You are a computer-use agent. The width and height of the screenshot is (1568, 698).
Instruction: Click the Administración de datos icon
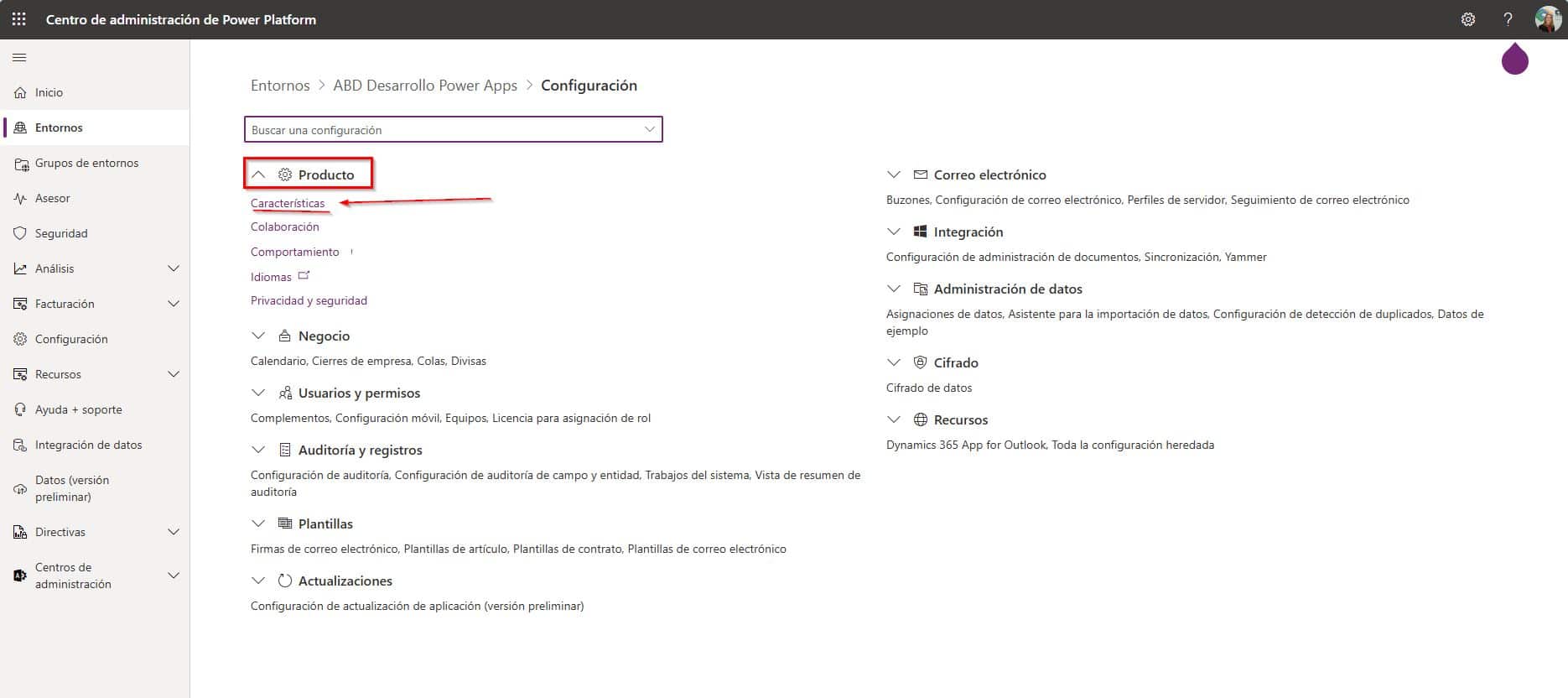[921, 289]
